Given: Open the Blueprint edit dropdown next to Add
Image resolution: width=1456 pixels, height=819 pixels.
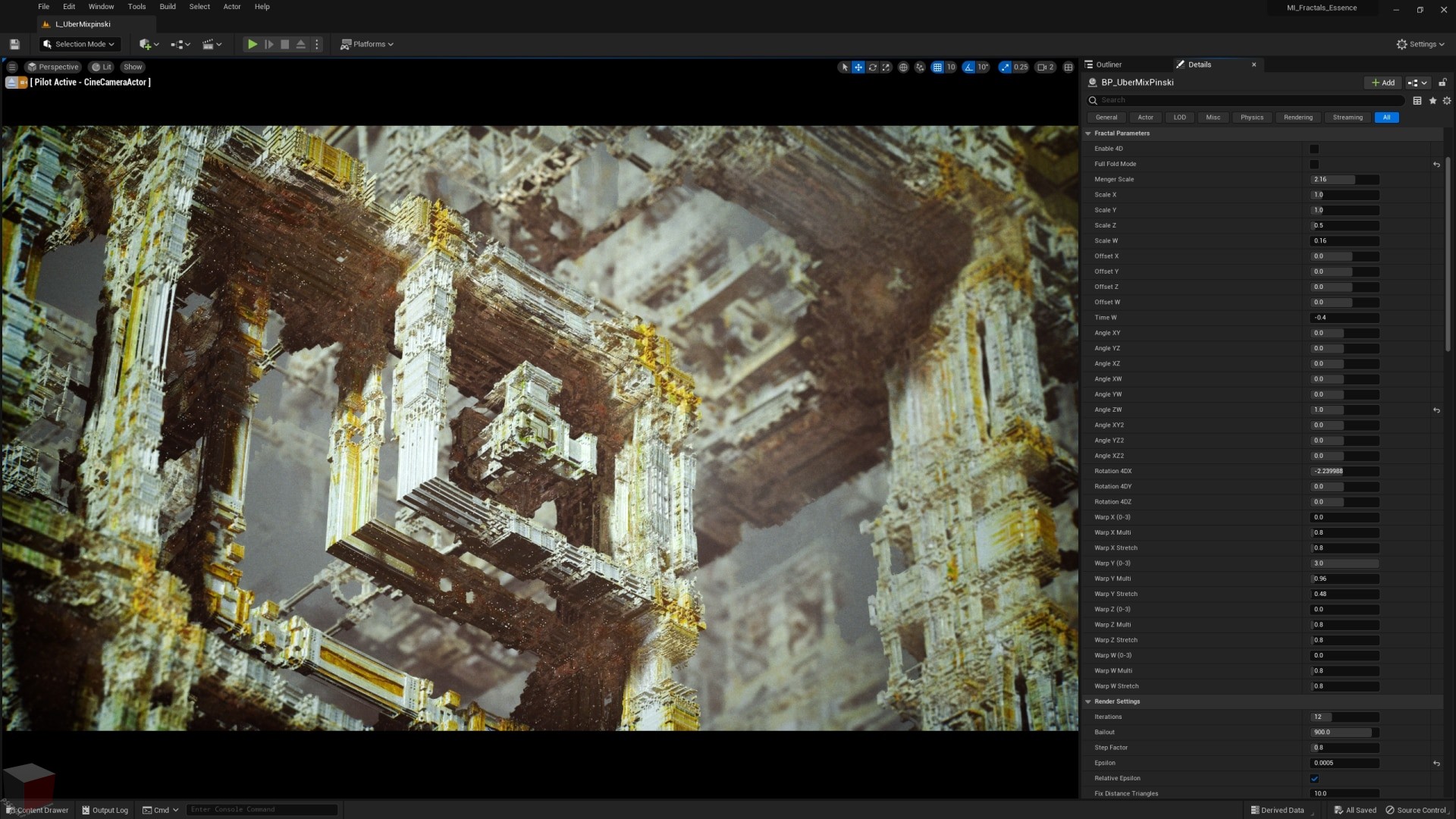Looking at the screenshot, I should (x=1417, y=83).
